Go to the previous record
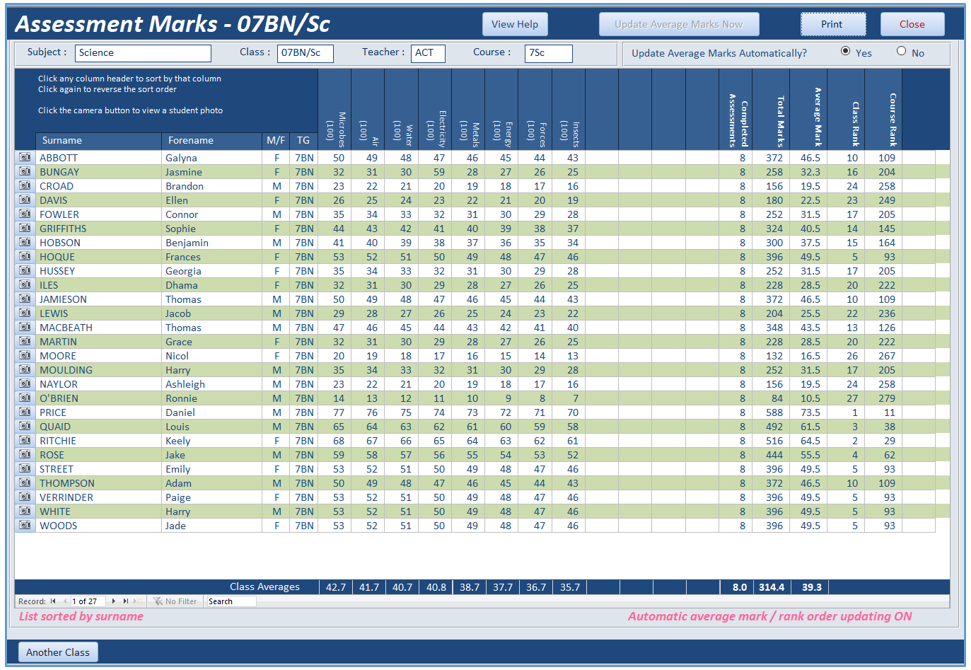This screenshot has width=971, height=670. [x=64, y=601]
